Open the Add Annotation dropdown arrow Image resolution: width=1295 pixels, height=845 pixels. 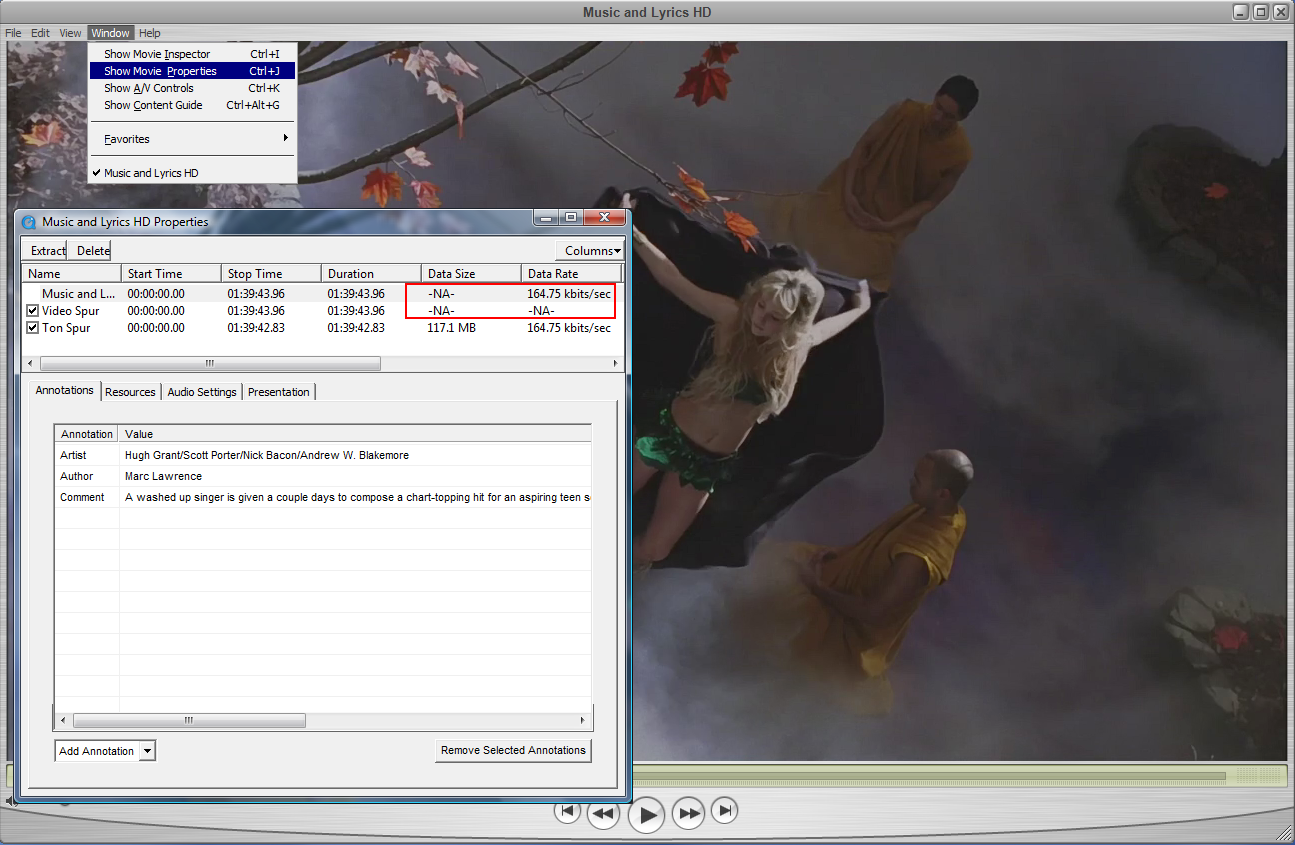coord(147,751)
